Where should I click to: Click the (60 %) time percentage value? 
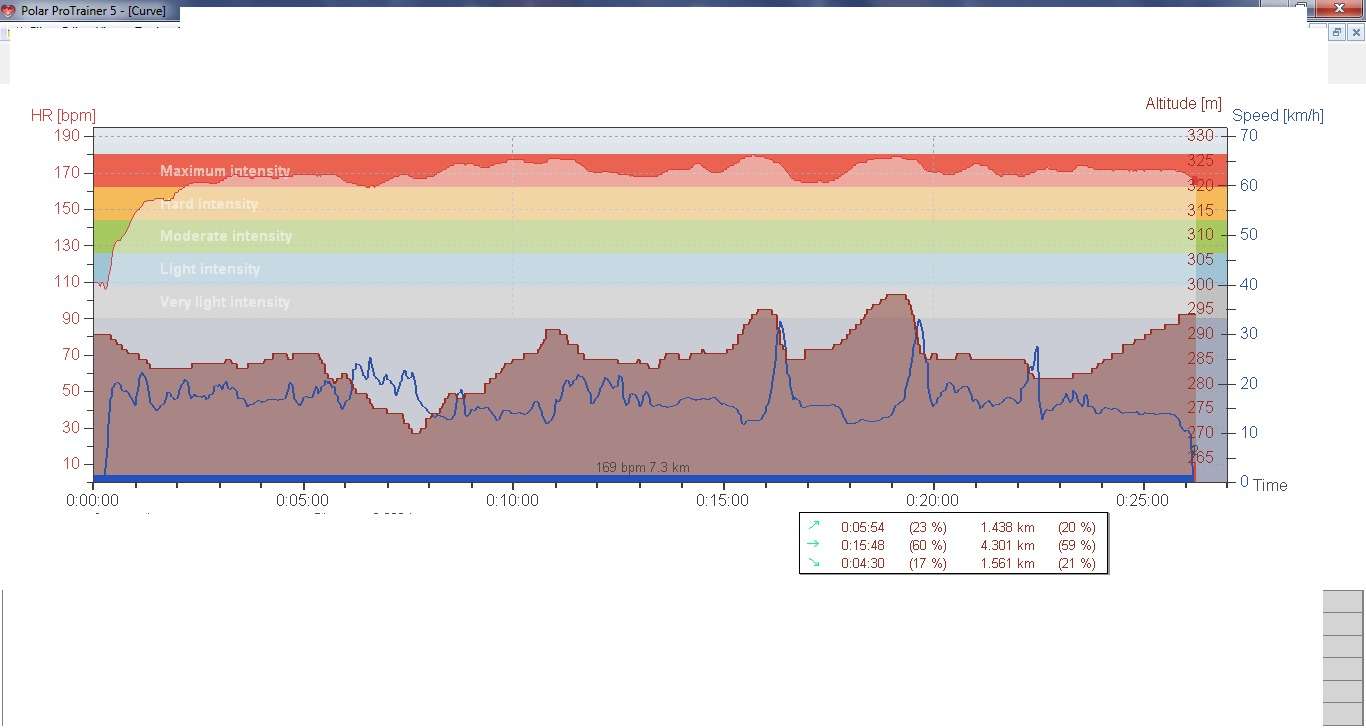927,545
